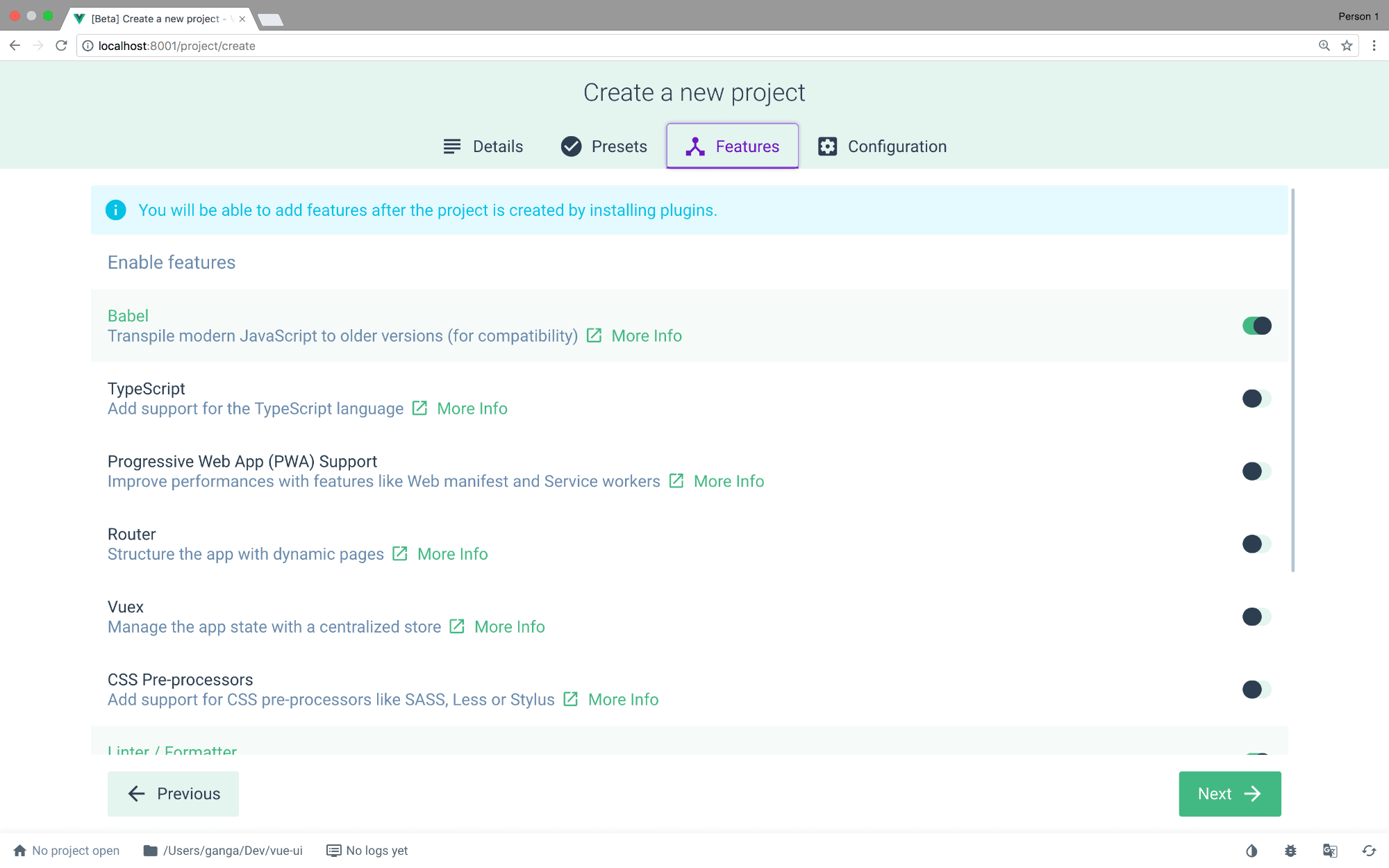Click the Previous button
Image resolution: width=1389 pixels, height=868 pixels.
[173, 794]
